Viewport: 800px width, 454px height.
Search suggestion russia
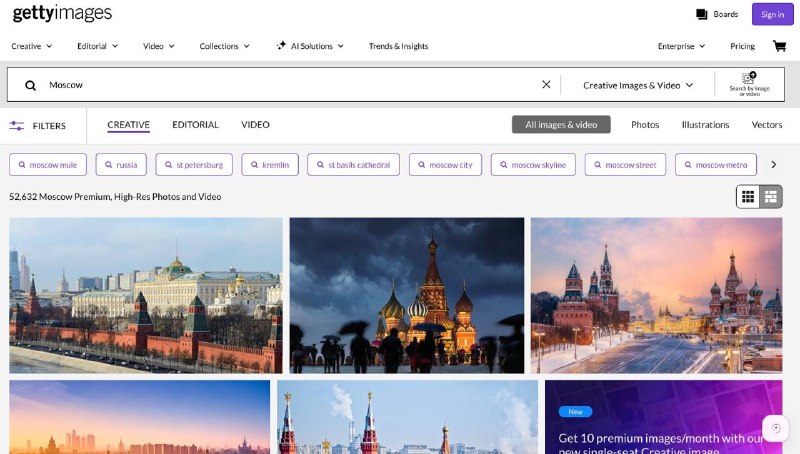point(121,165)
